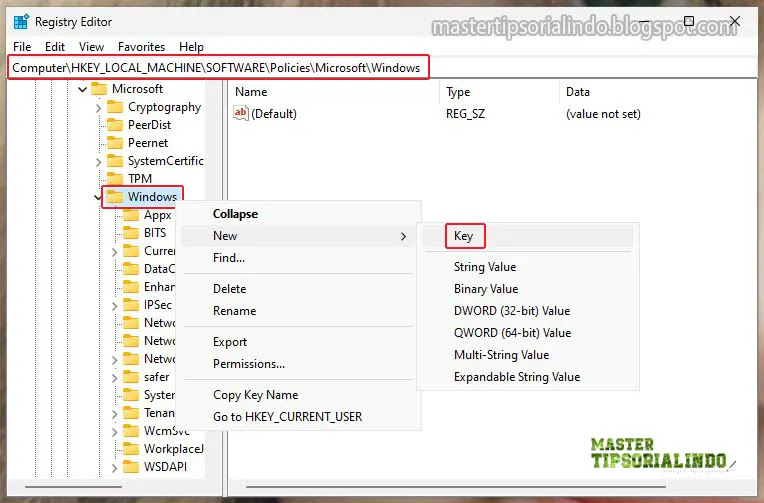The height and width of the screenshot is (503, 764).
Task: Select DWORD (32-bit) Value
Action: [x=528, y=310]
